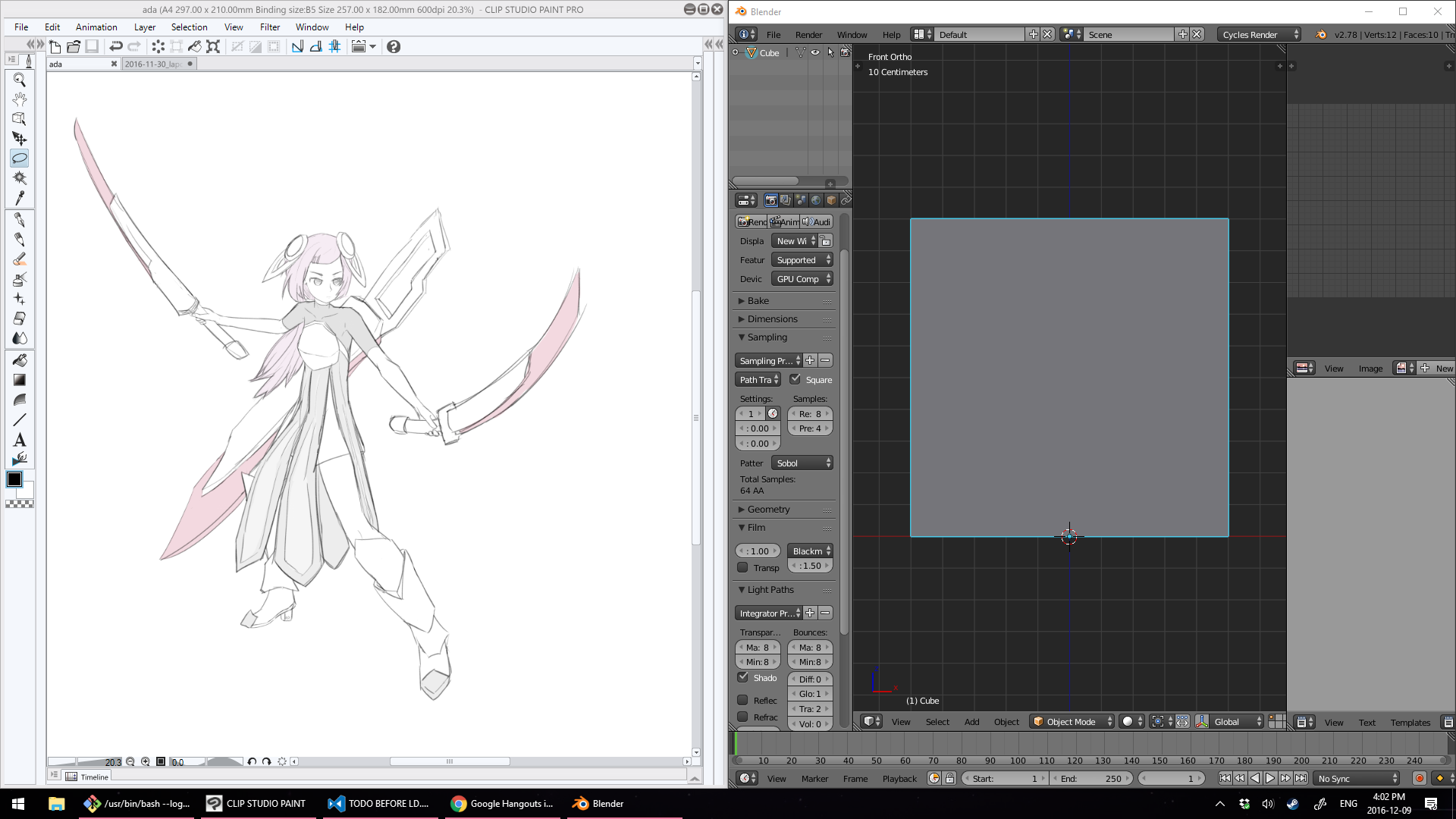Click New document icon in Clip Studio toolbar
1456x819 pixels.
click(55, 46)
